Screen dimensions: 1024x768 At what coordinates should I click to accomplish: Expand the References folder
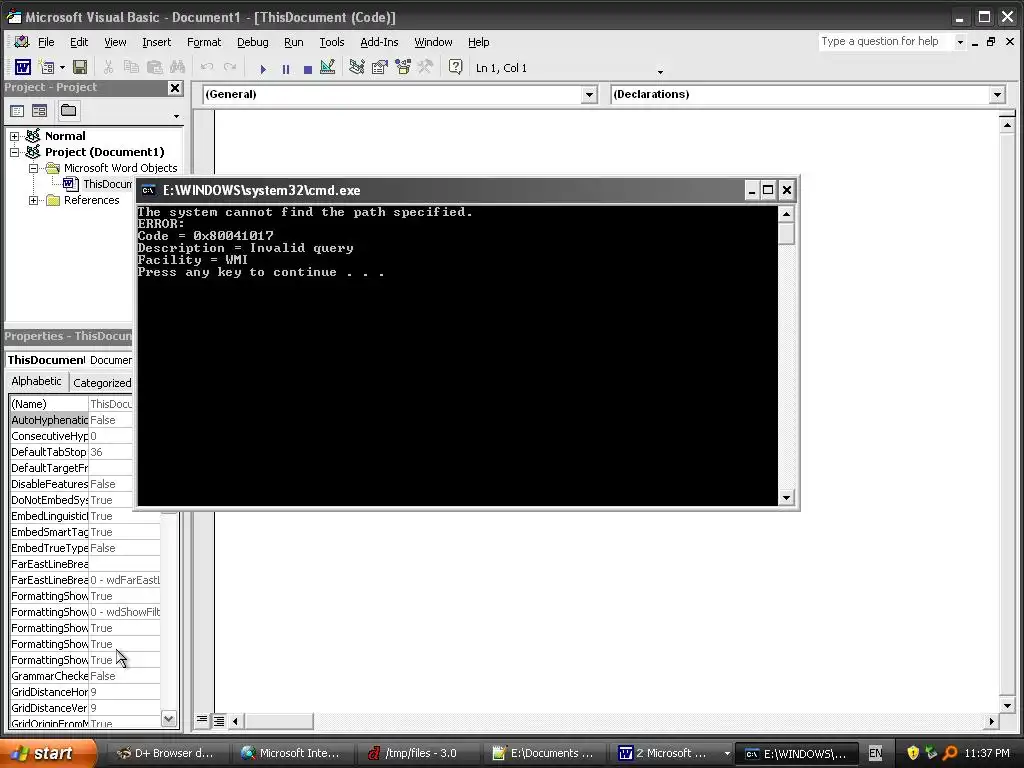33,200
